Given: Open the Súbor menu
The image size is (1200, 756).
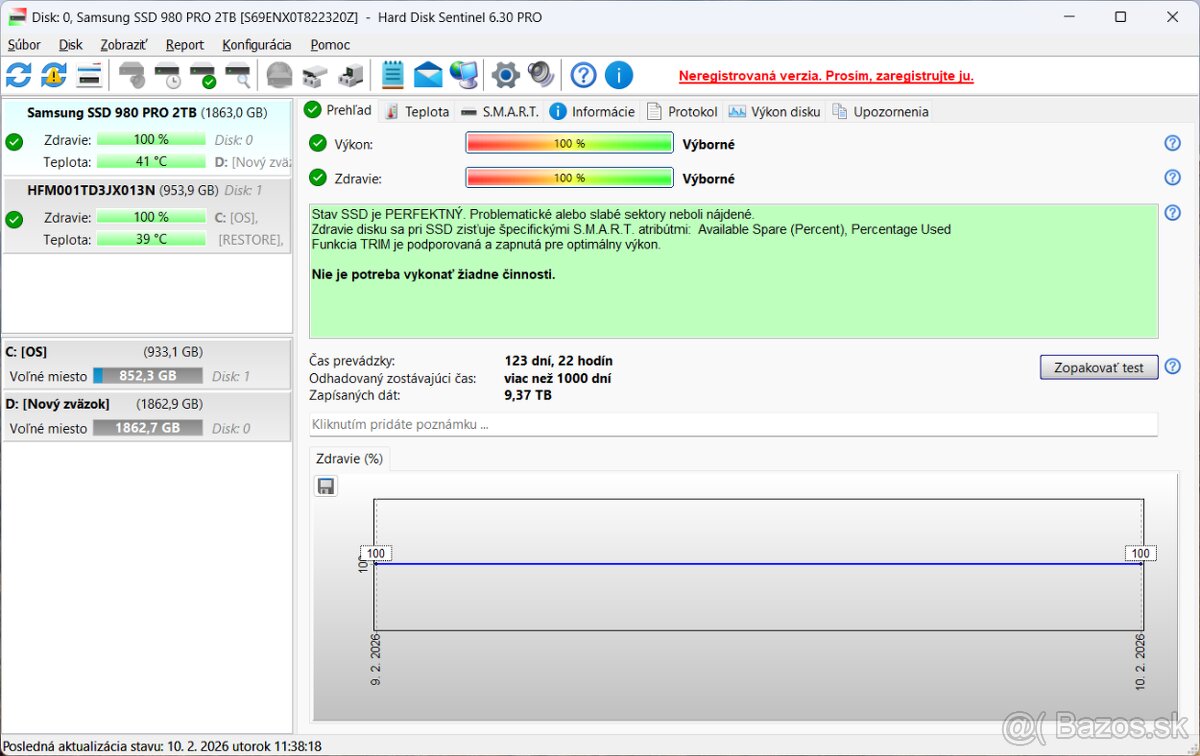Looking at the screenshot, I should click(x=24, y=45).
